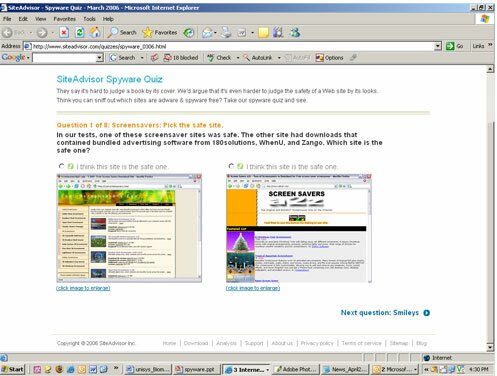Expand the Check button dropdown arrow
The image size is (497, 376).
pyautogui.click(x=238, y=58)
